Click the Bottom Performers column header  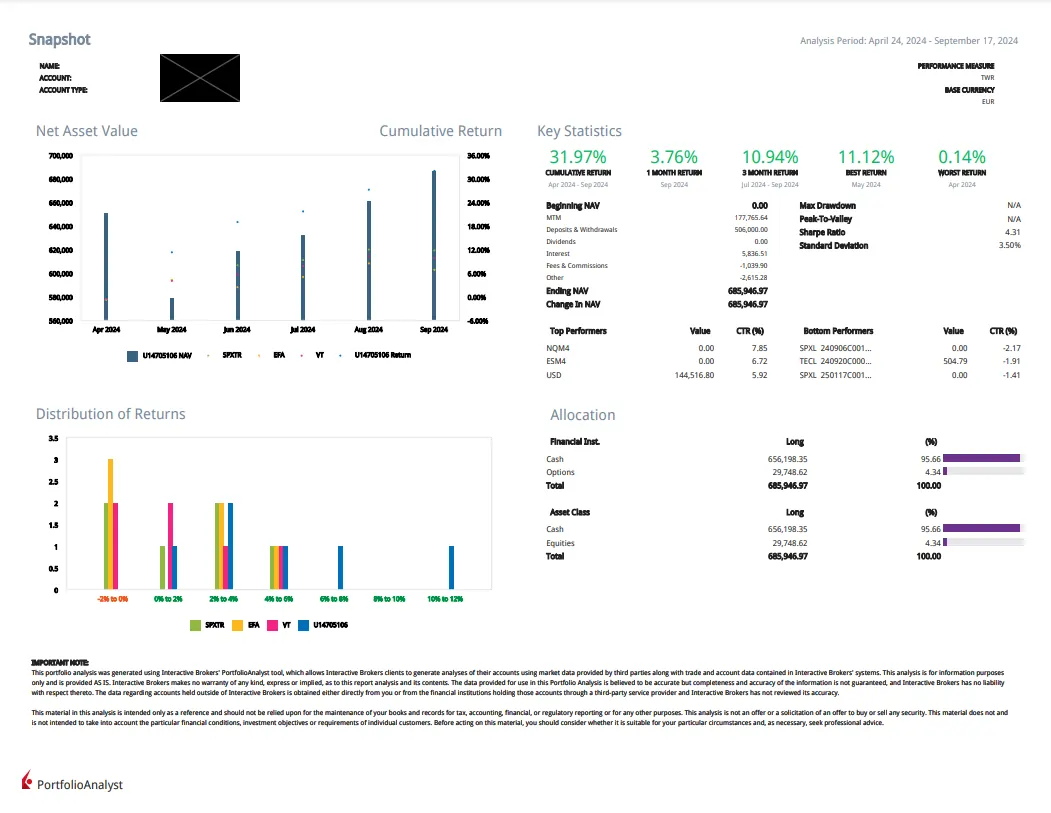838,331
